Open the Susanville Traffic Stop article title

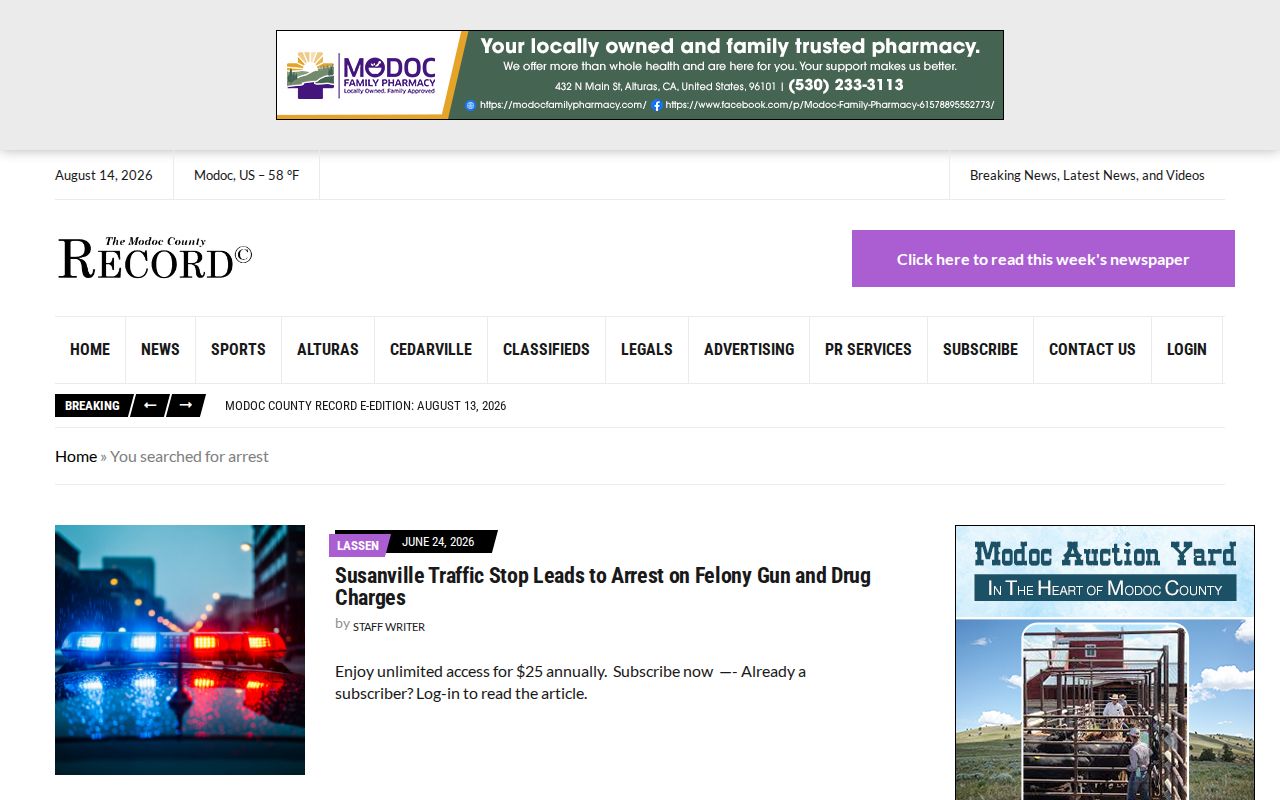click(603, 587)
